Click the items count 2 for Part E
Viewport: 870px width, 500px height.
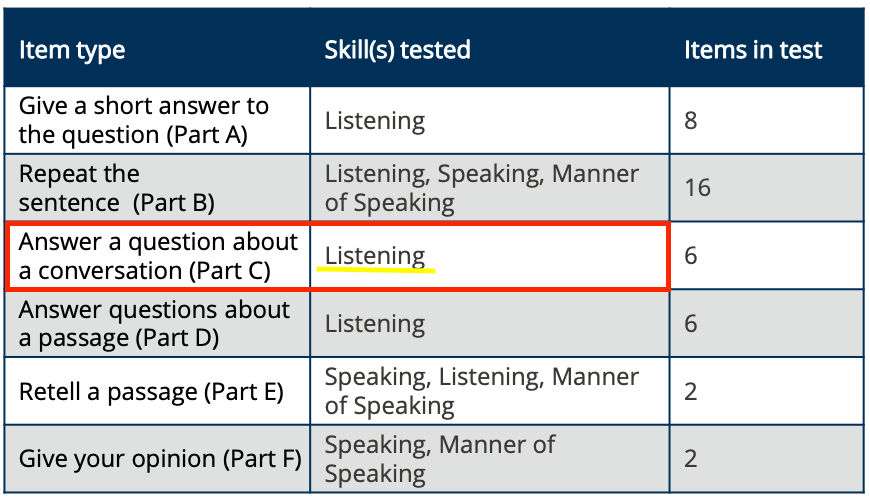(x=766, y=391)
